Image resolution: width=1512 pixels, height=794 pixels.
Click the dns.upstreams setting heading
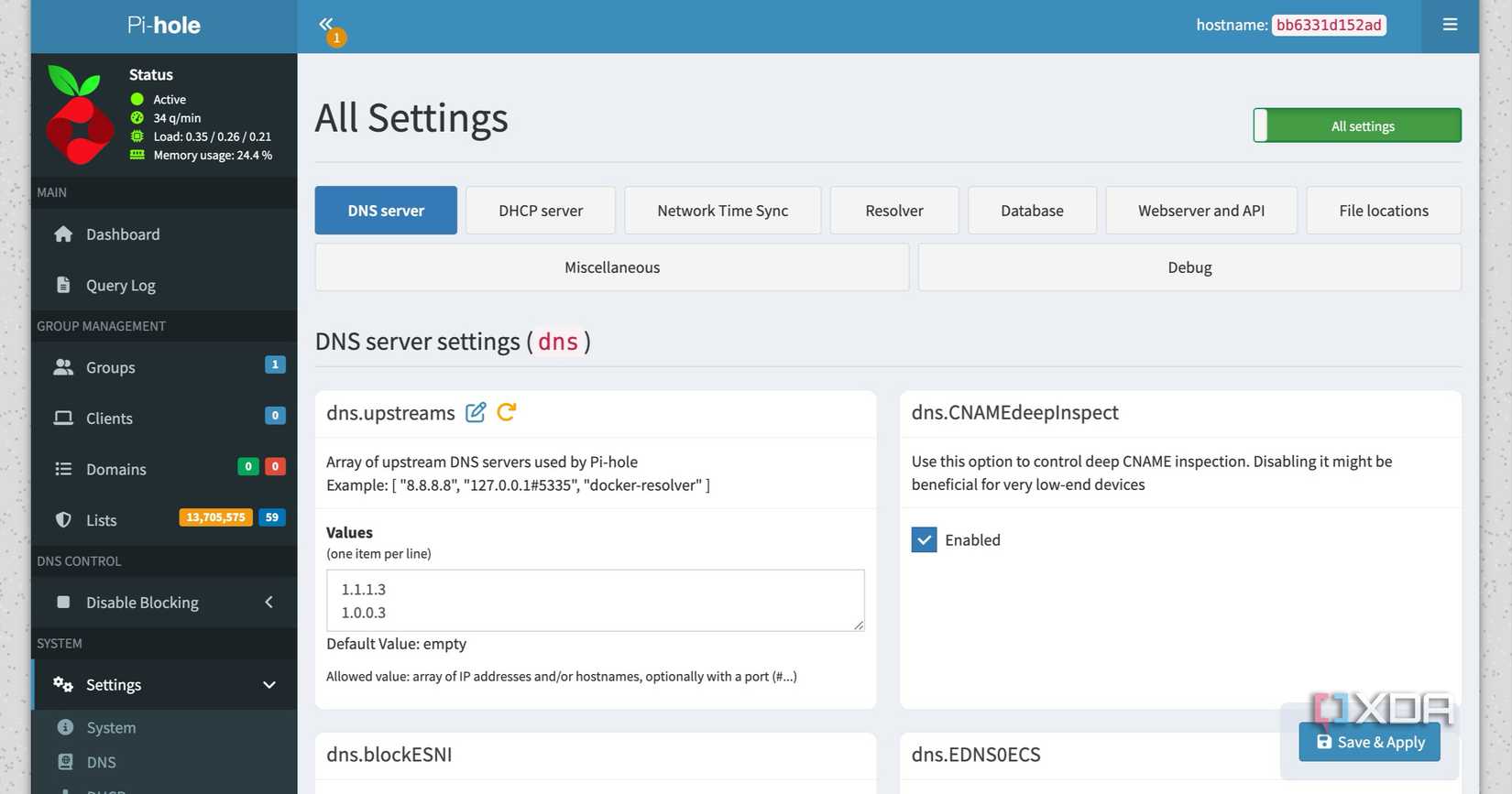click(x=390, y=413)
